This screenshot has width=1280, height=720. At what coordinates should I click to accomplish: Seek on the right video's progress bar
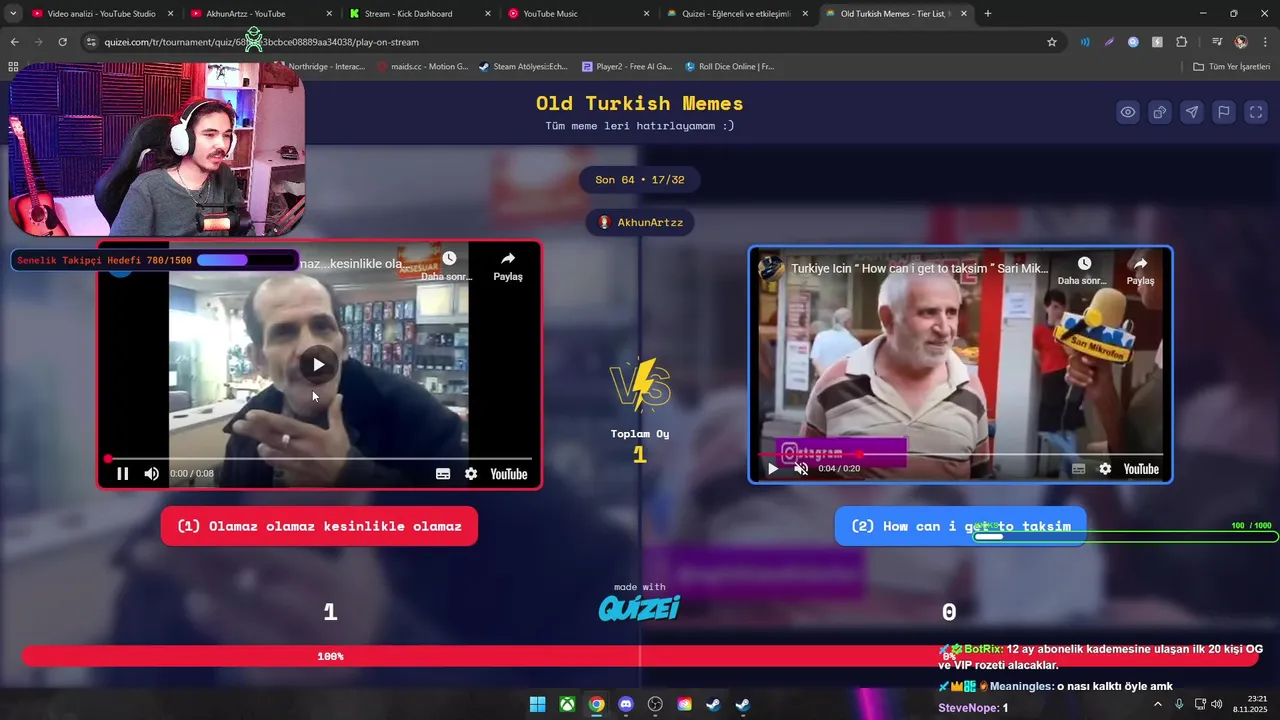point(960,454)
